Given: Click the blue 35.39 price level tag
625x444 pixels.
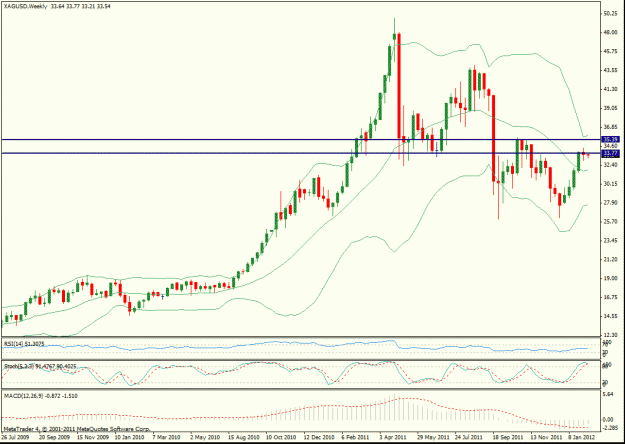Looking at the screenshot, I should [x=611, y=139].
